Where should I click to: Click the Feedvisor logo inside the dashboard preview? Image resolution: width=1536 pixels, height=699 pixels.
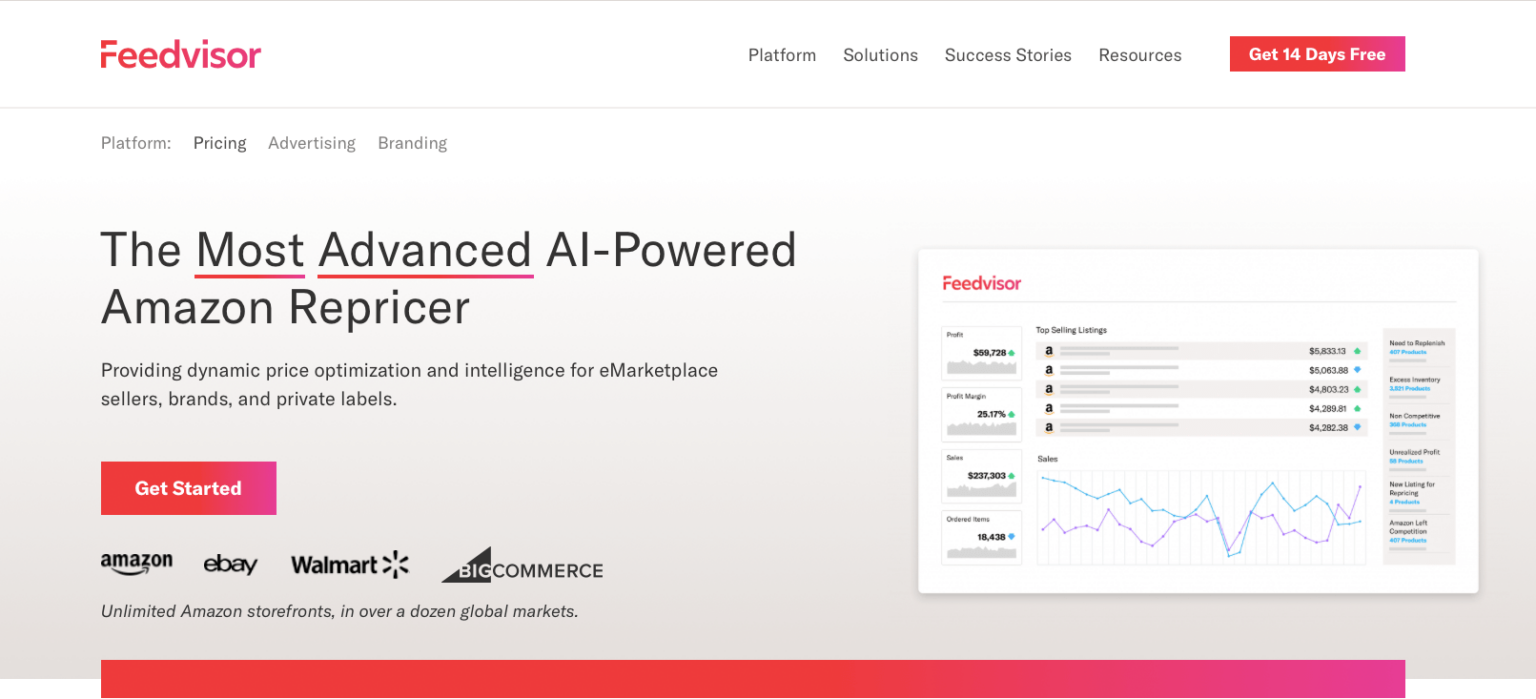(x=981, y=283)
